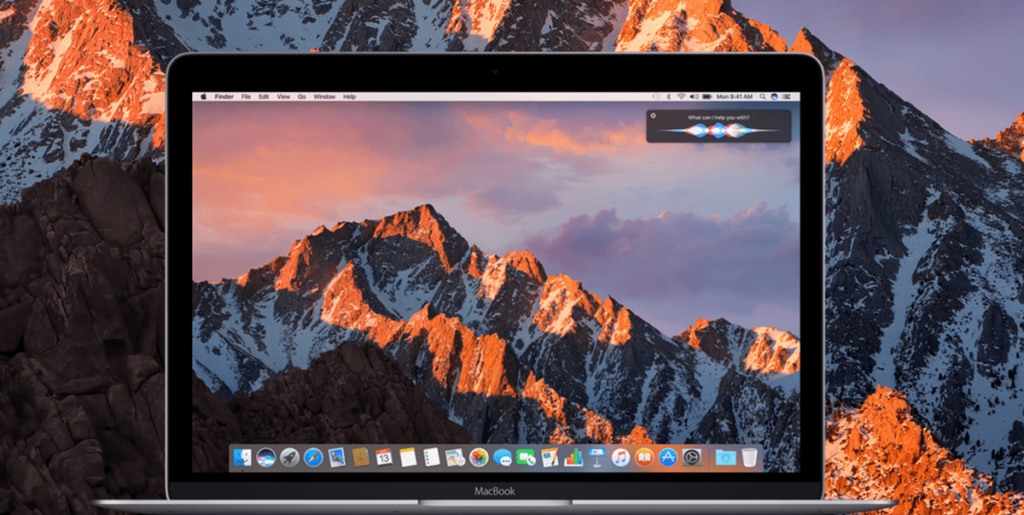Open Pages document icon in Dock
The width and height of the screenshot is (1024, 515).
(549, 458)
